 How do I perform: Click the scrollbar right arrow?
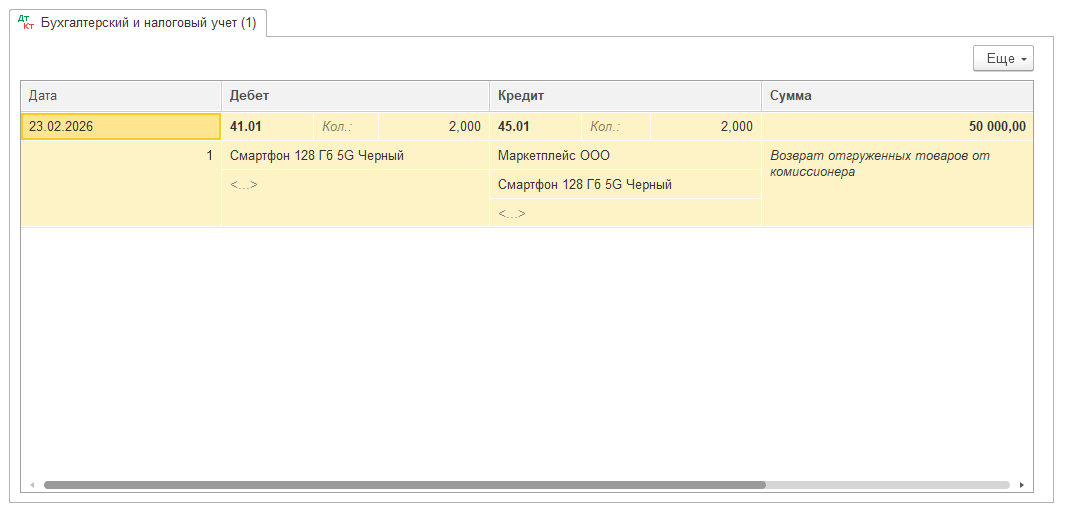point(1021,485)
